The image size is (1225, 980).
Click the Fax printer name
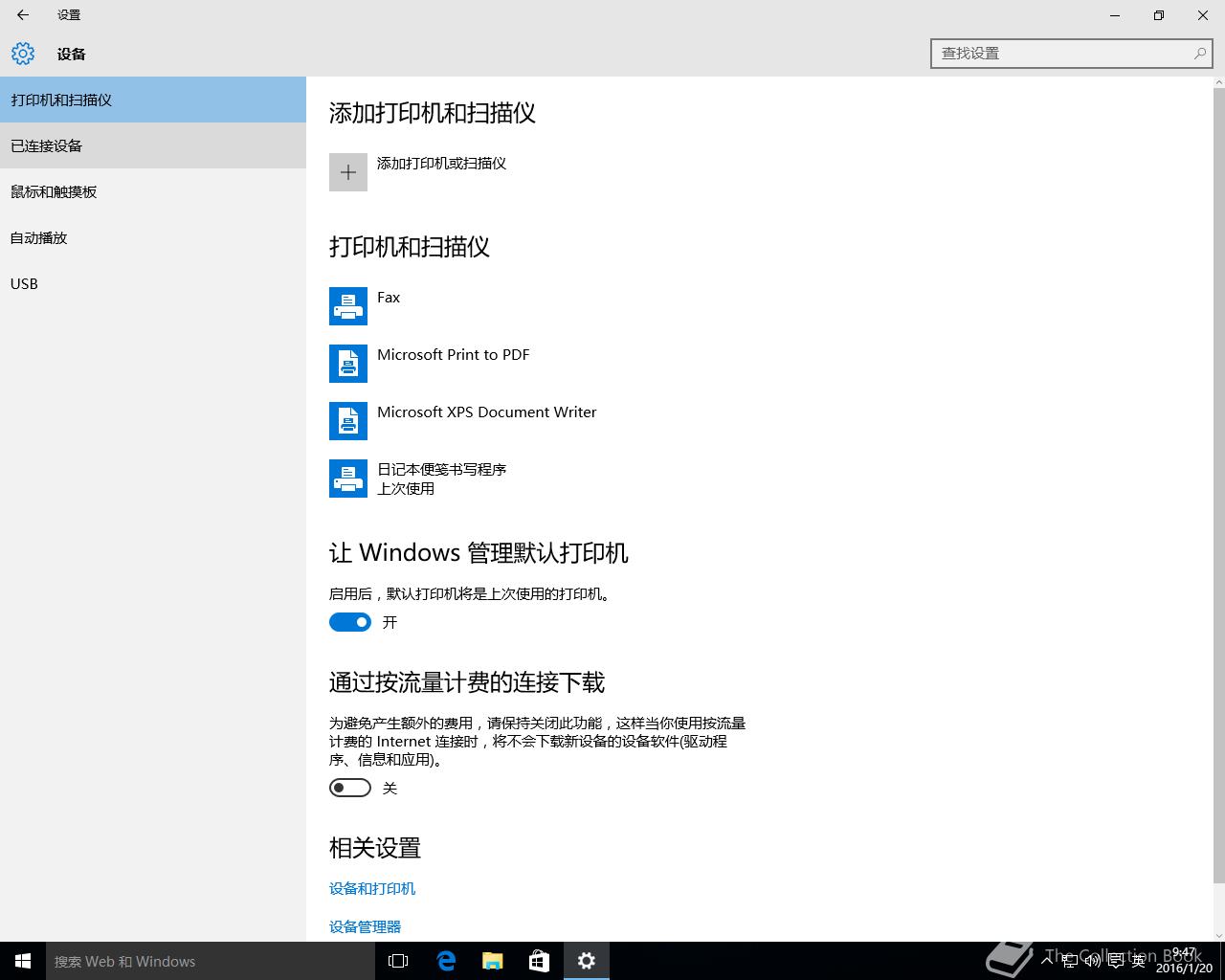pyautogui.click(x=389, y=298)
